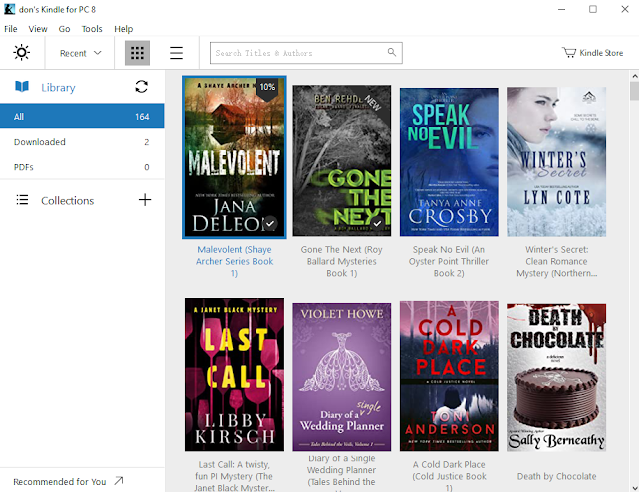
Task: Open Last Call book cover
Action: click(x=234, y=375)
